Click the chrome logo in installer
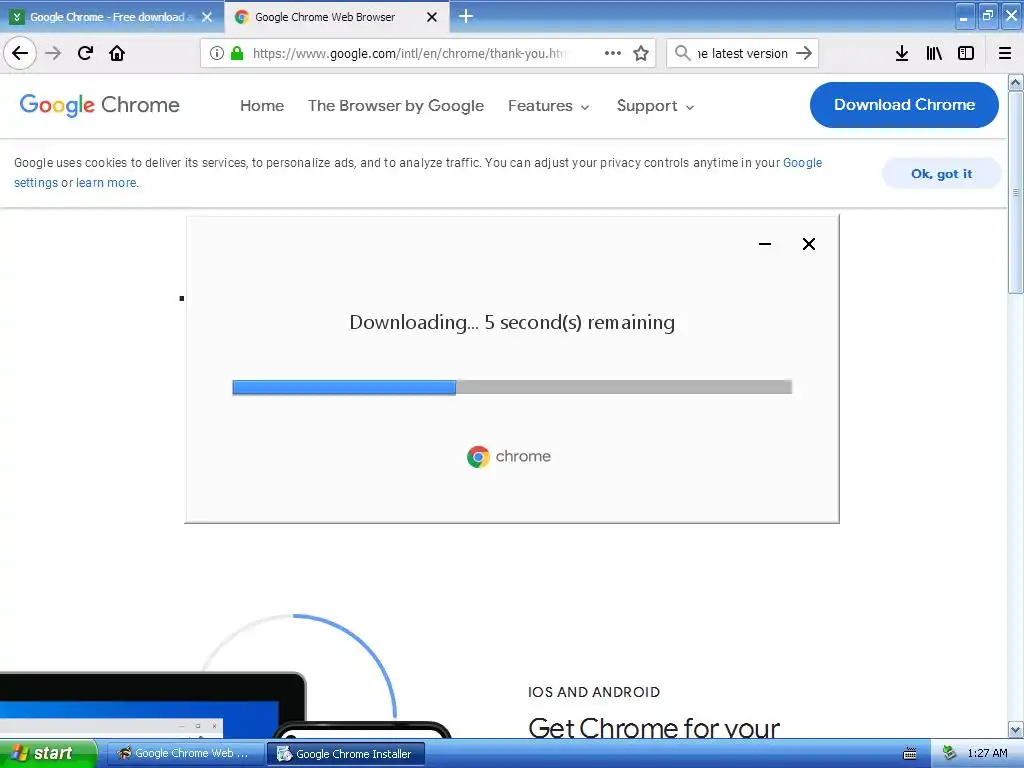 509,456
